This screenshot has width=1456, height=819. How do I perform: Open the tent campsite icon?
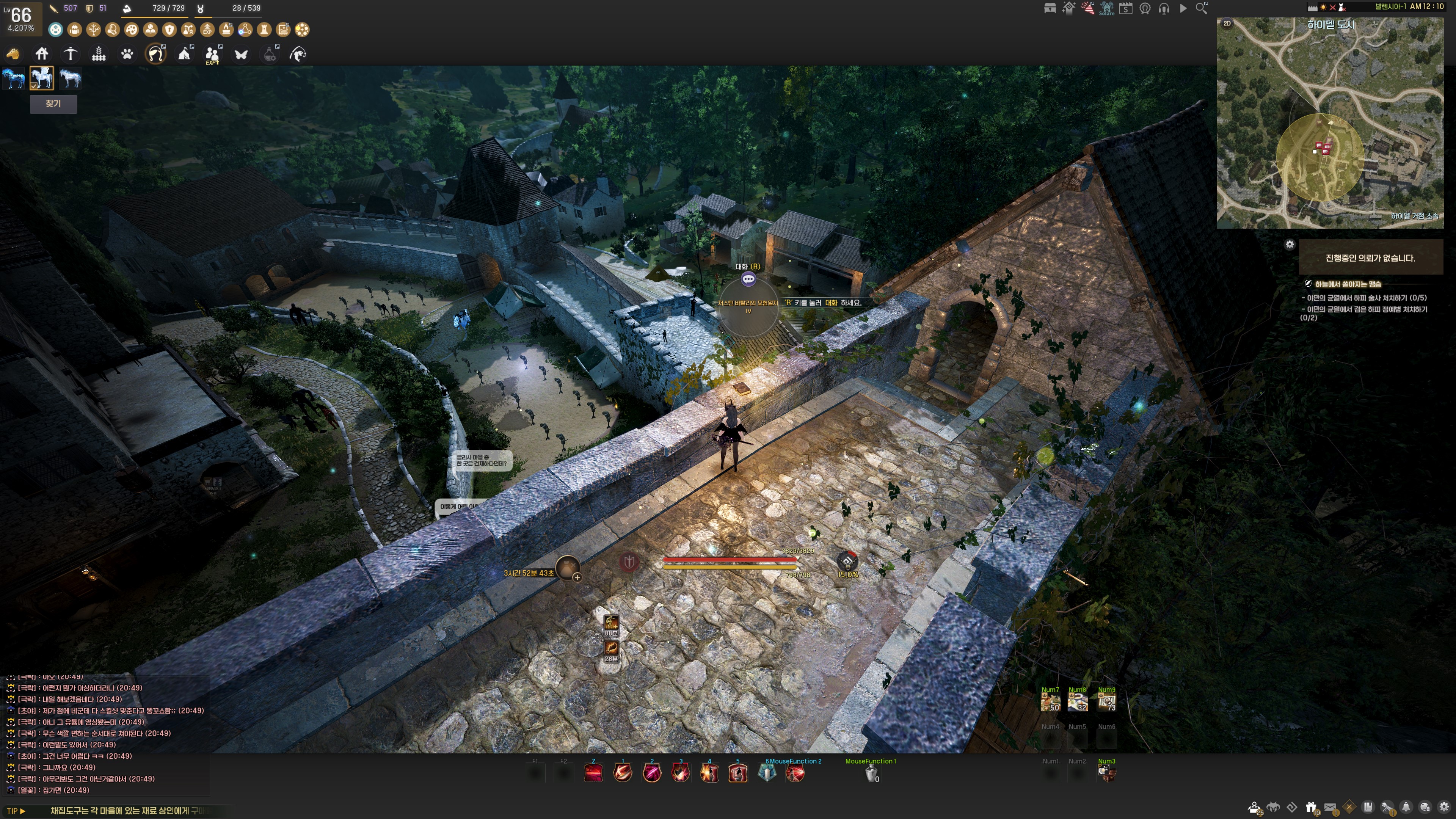tap(185, 54)
